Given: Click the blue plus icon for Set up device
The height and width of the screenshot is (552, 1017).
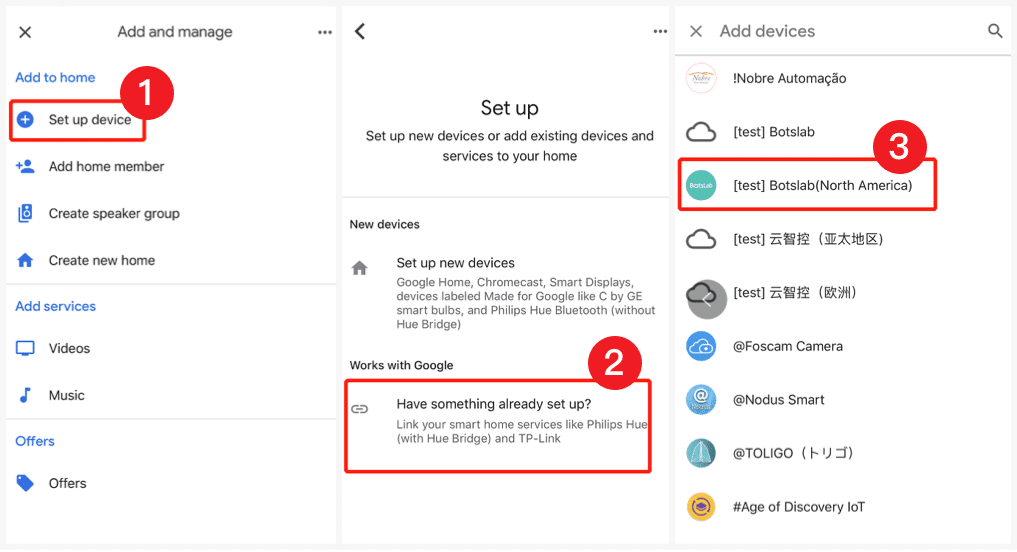Looking at the screenshot, I should 26,120.
